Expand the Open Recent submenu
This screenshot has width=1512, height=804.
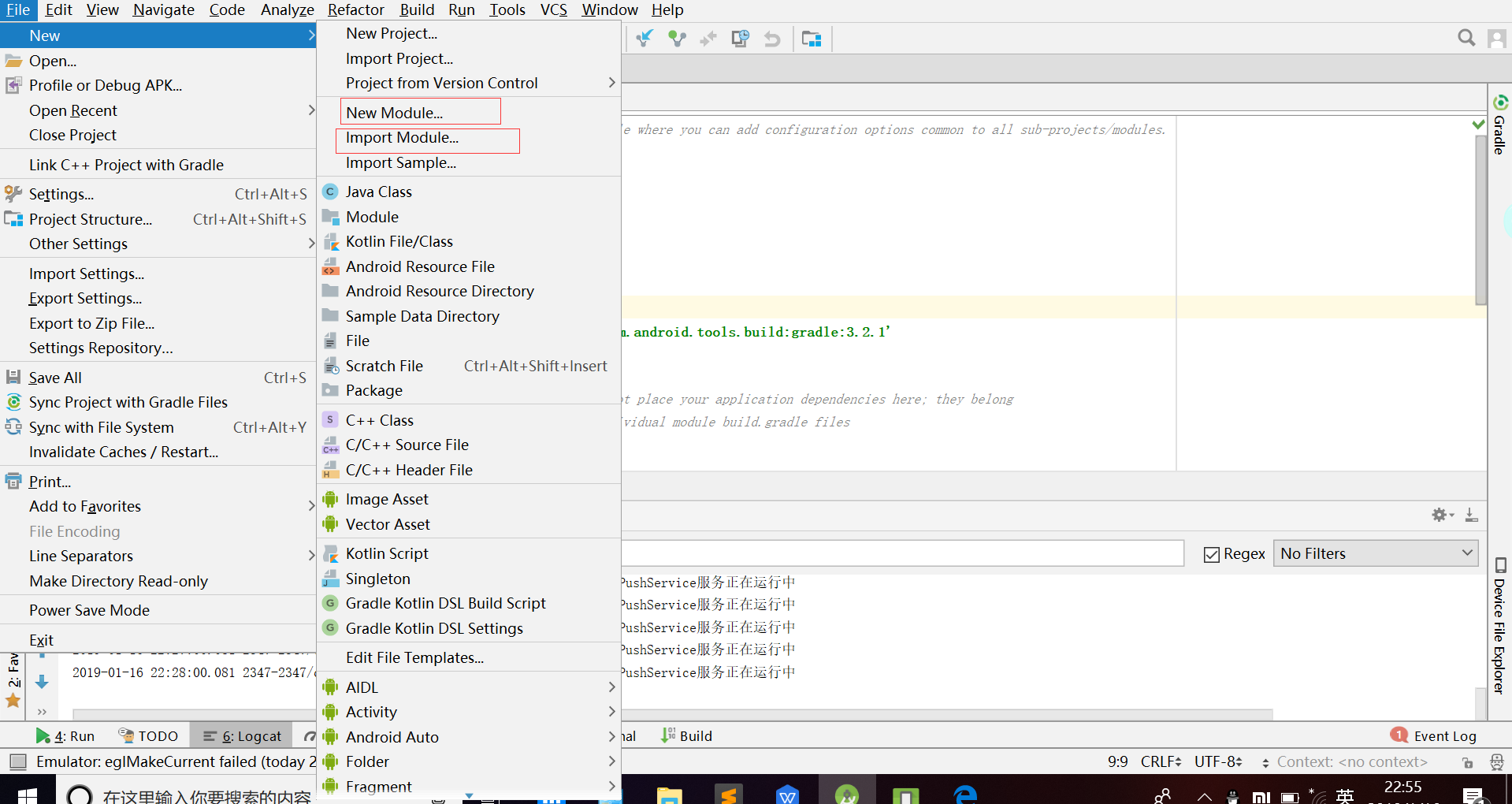(158, 110)
